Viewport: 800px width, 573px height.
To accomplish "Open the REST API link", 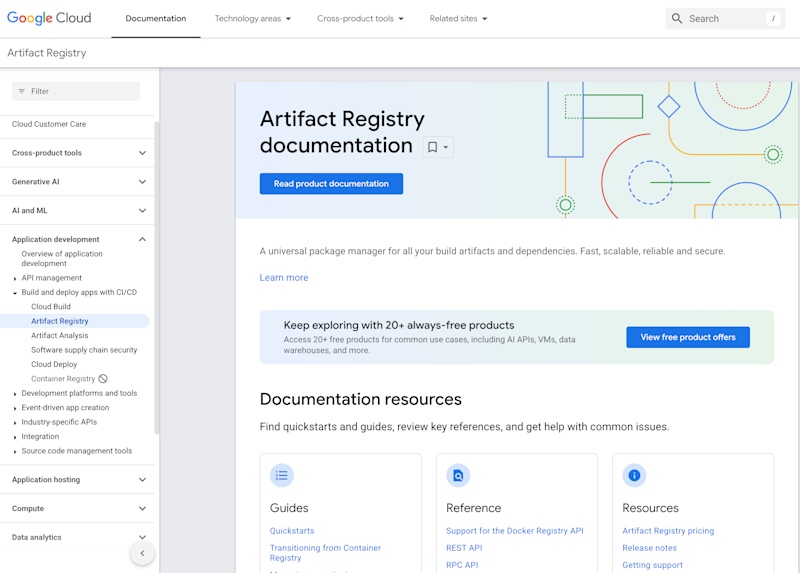I will pos(464,548).
